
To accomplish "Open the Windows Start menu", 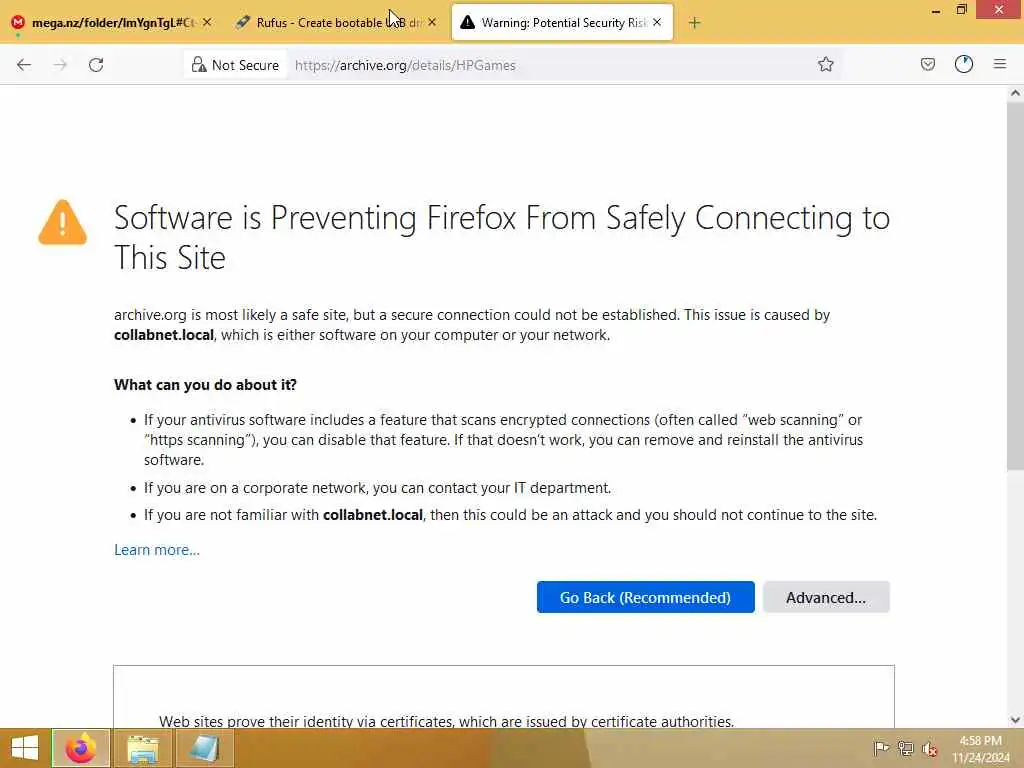I will [25, 748].
